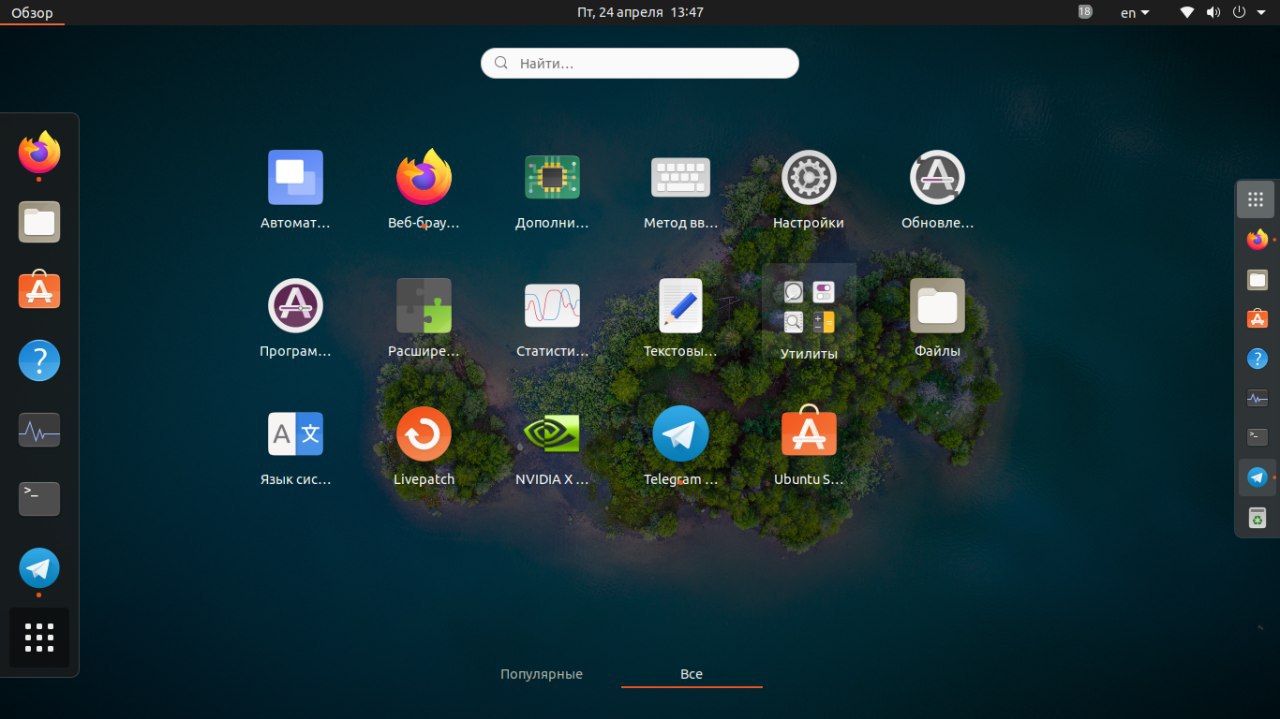The image size is (1280, 719).
Task: Click Firefox in the left dock
Action: [x=39, y=153]
